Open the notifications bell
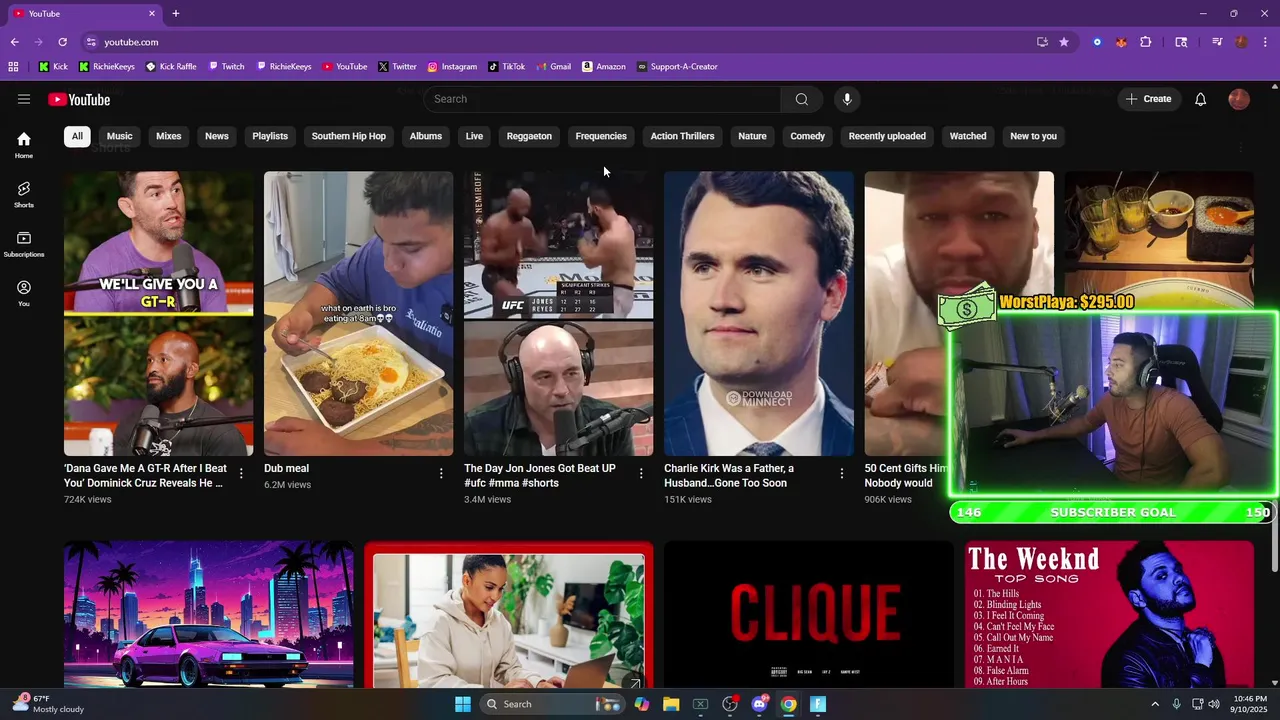The image size is (1280, 720). pos(1200,99)
